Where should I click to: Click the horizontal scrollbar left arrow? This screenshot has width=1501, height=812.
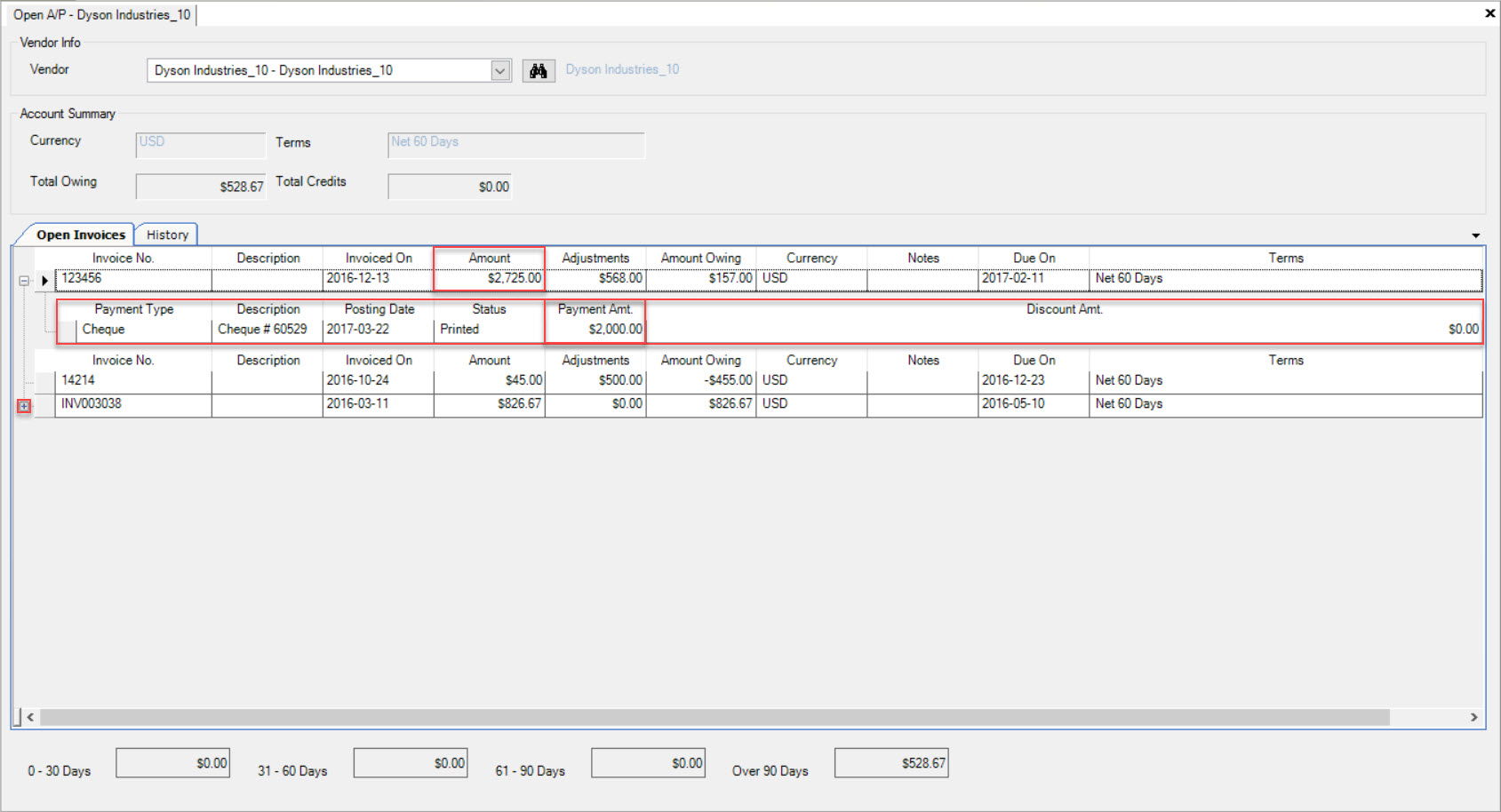(30, 717)
